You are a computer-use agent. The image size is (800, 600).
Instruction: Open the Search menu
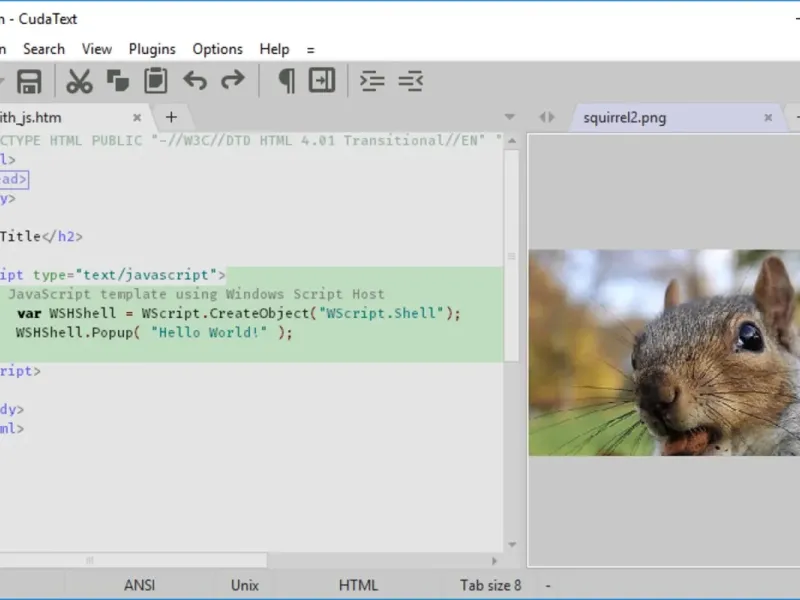[44, 49]
